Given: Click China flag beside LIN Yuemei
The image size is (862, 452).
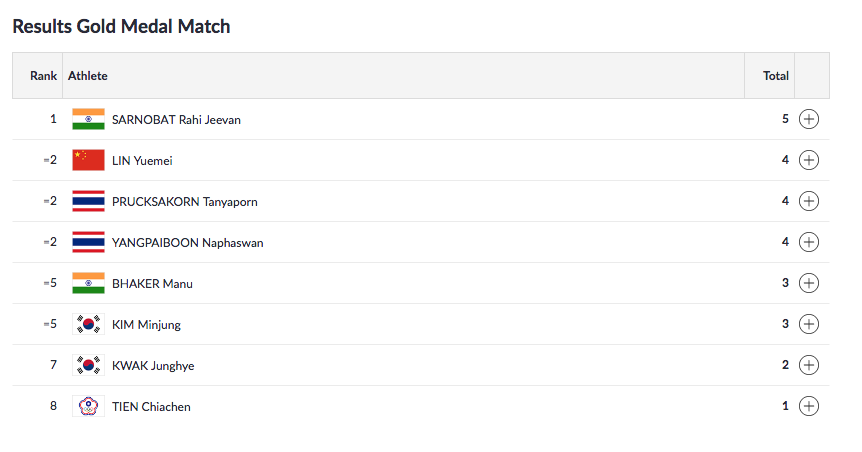Looking at the screenshot, I should [88, 160].
